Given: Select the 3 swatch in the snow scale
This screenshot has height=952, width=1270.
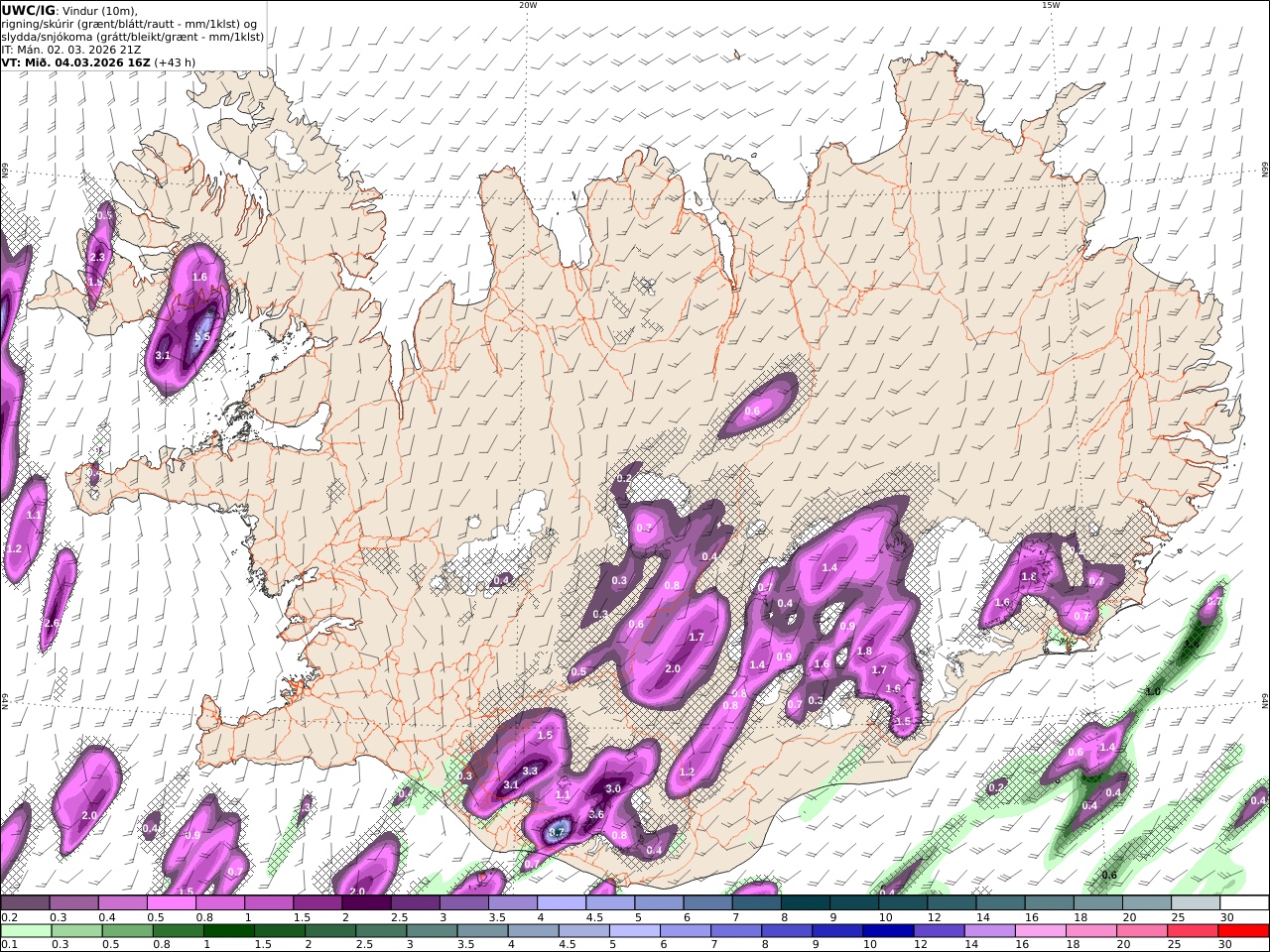Looking at the screenshot, I should point(464,903).
